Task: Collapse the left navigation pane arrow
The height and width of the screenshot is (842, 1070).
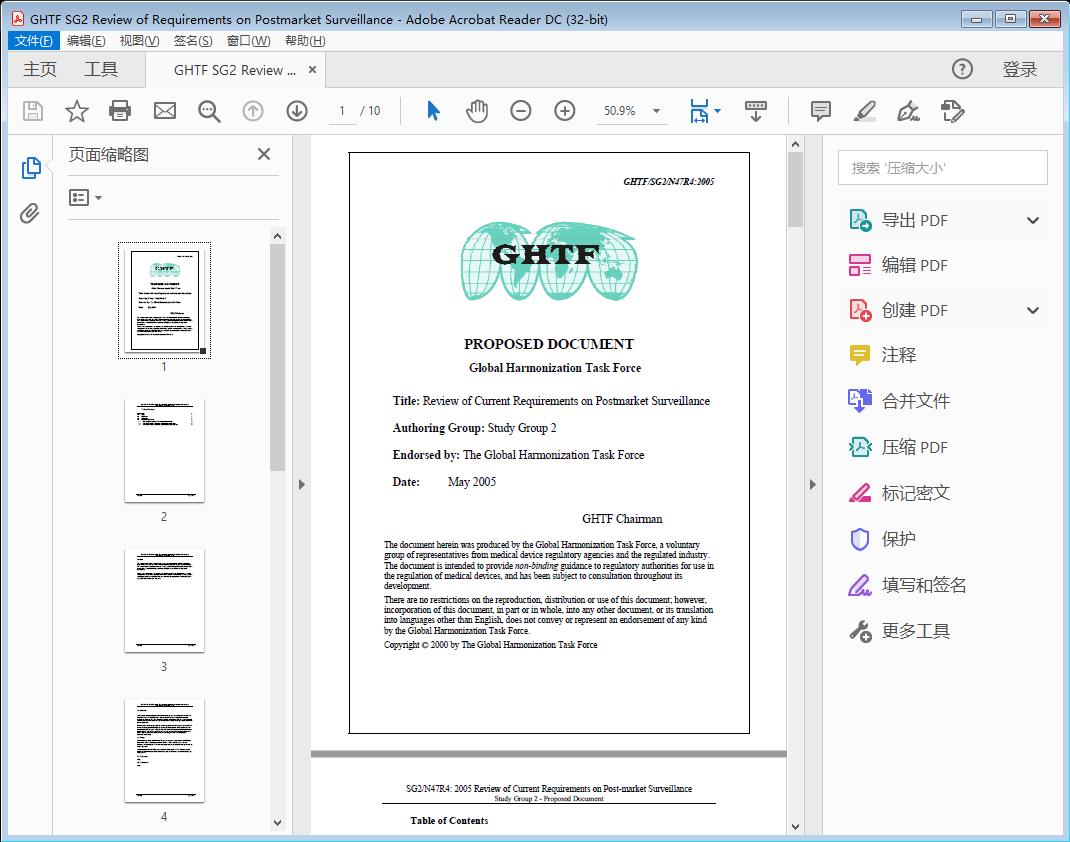Action: (302, 484)
